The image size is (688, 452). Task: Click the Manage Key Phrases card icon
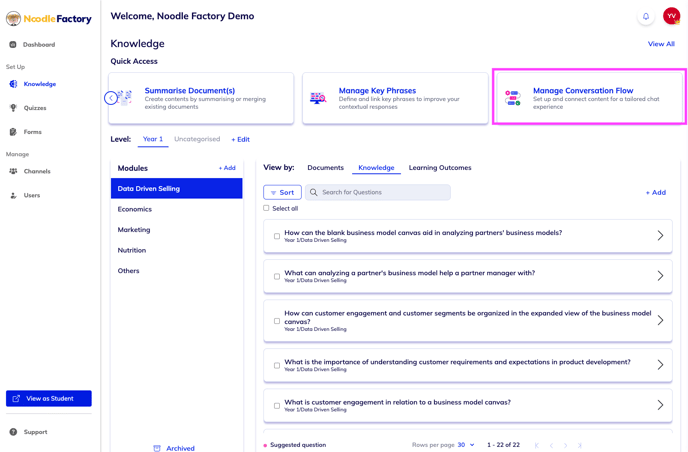pos(318,98)
